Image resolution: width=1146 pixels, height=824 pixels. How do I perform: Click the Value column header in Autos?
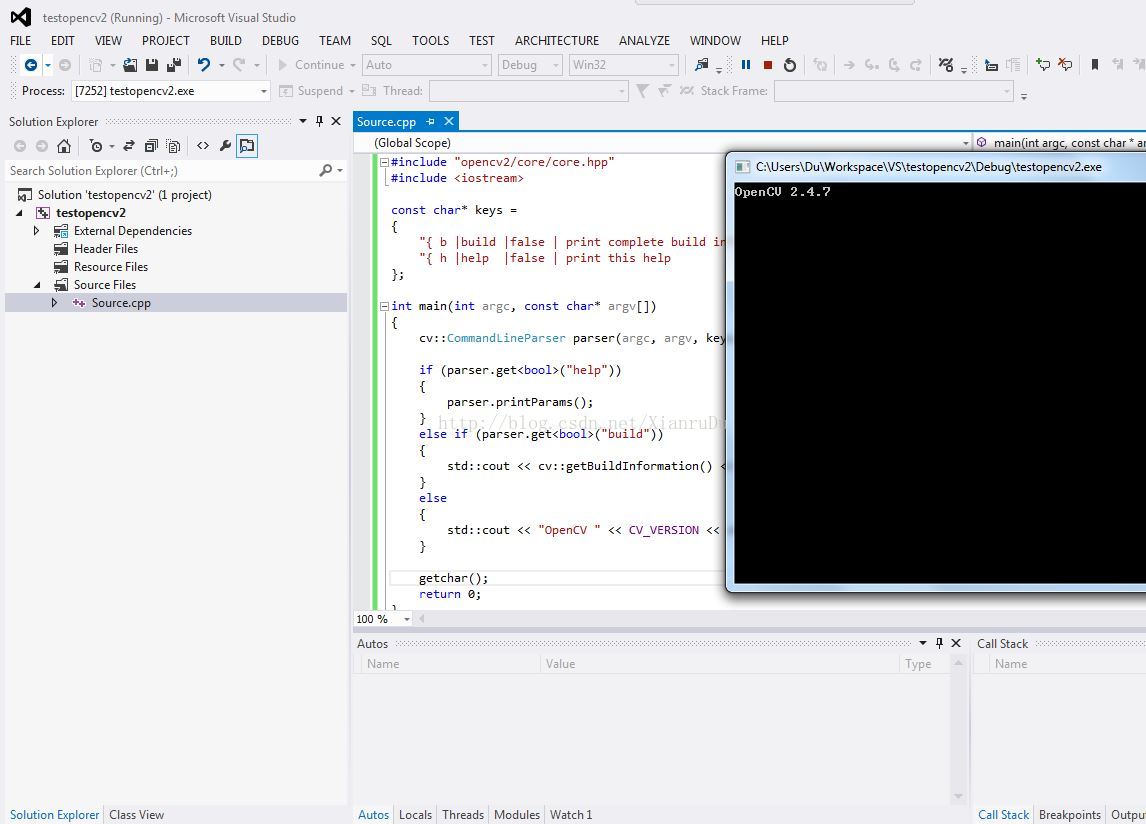pos(561,664)
